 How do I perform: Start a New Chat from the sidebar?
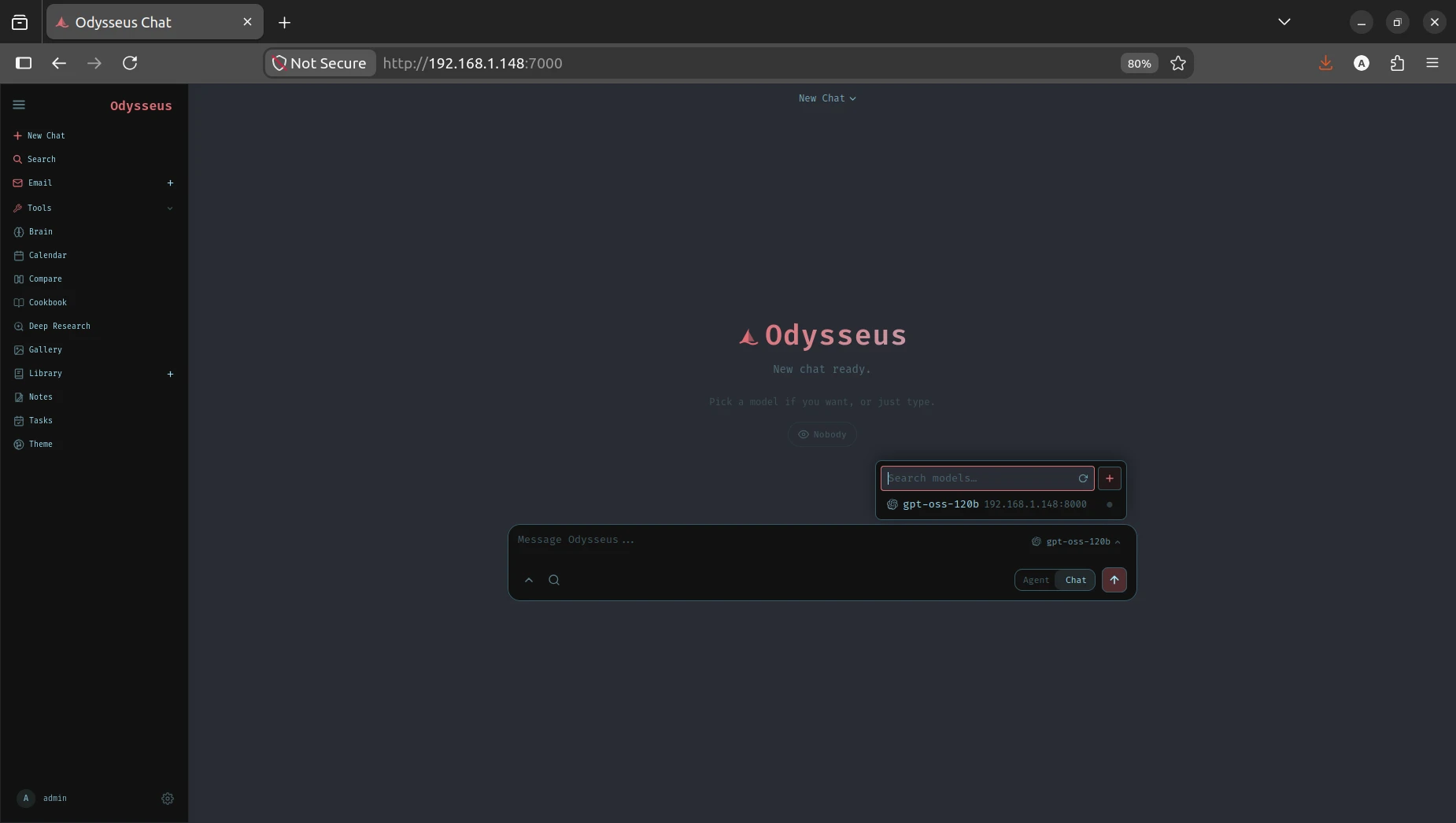pos(39,135)
